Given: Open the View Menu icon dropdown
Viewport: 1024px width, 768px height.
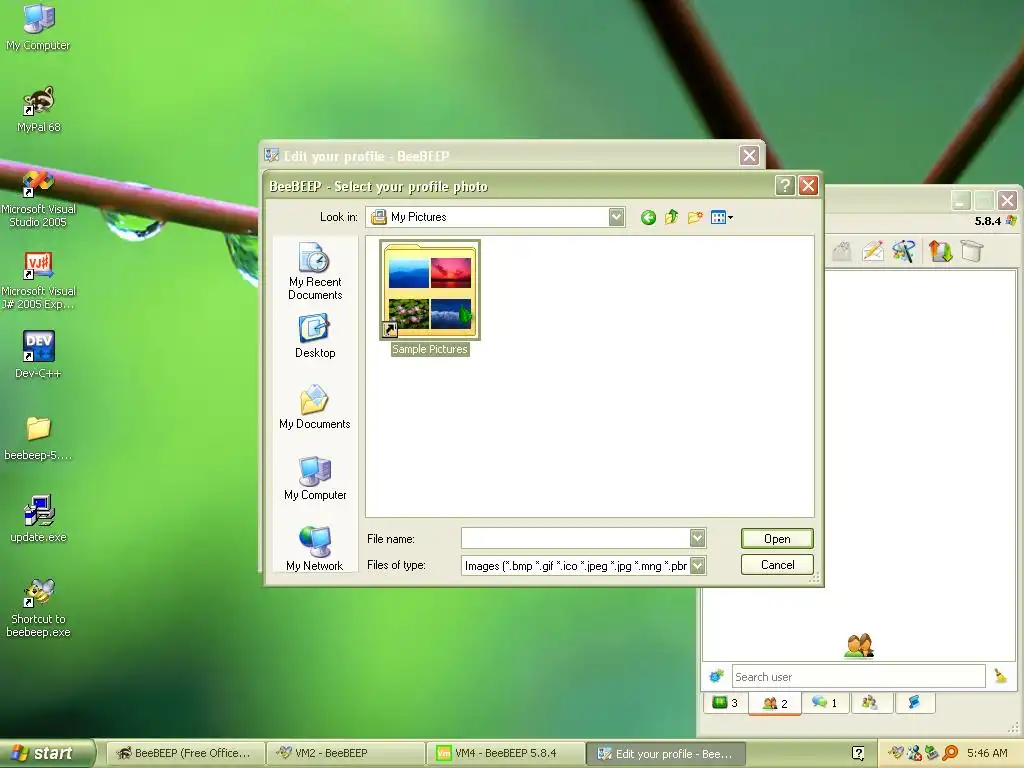Looking at the screenshot, I should [721, 217].
